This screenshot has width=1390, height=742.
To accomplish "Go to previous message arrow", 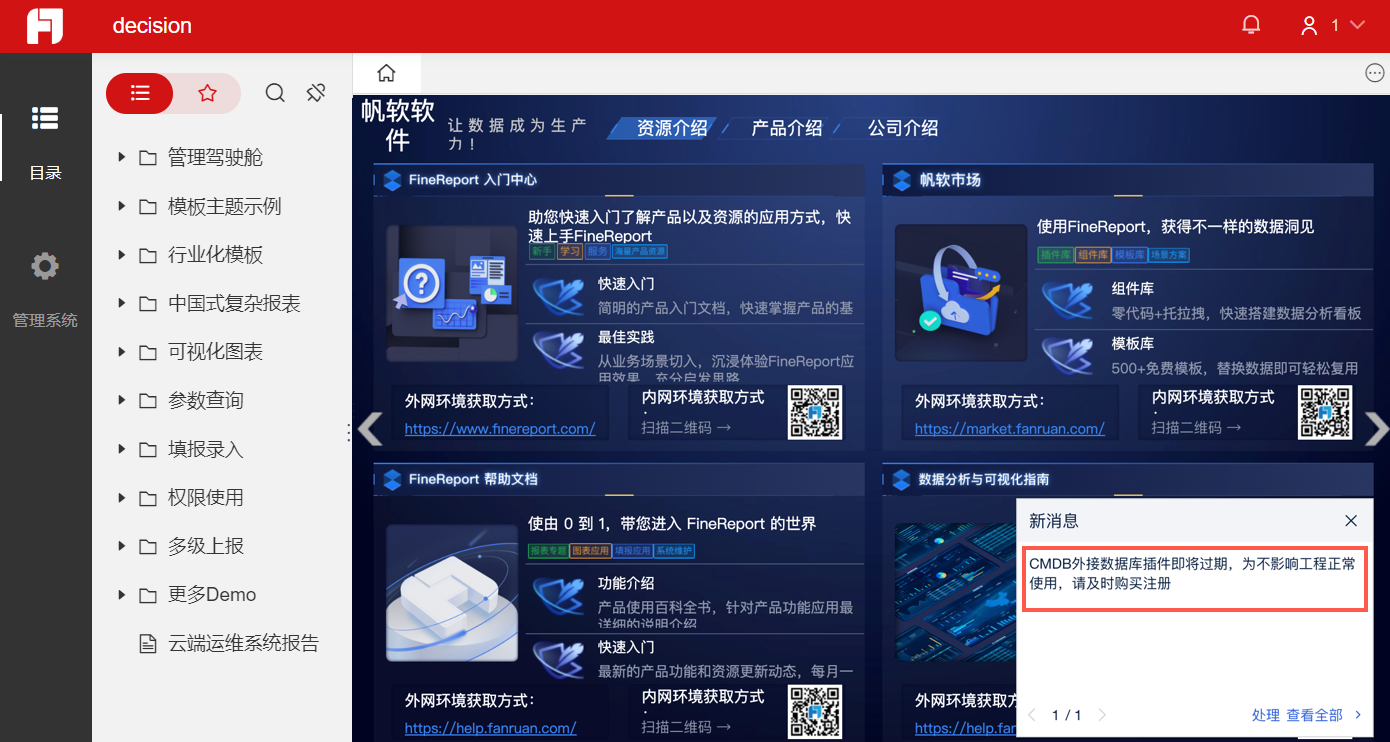I will pos(1033,715).
